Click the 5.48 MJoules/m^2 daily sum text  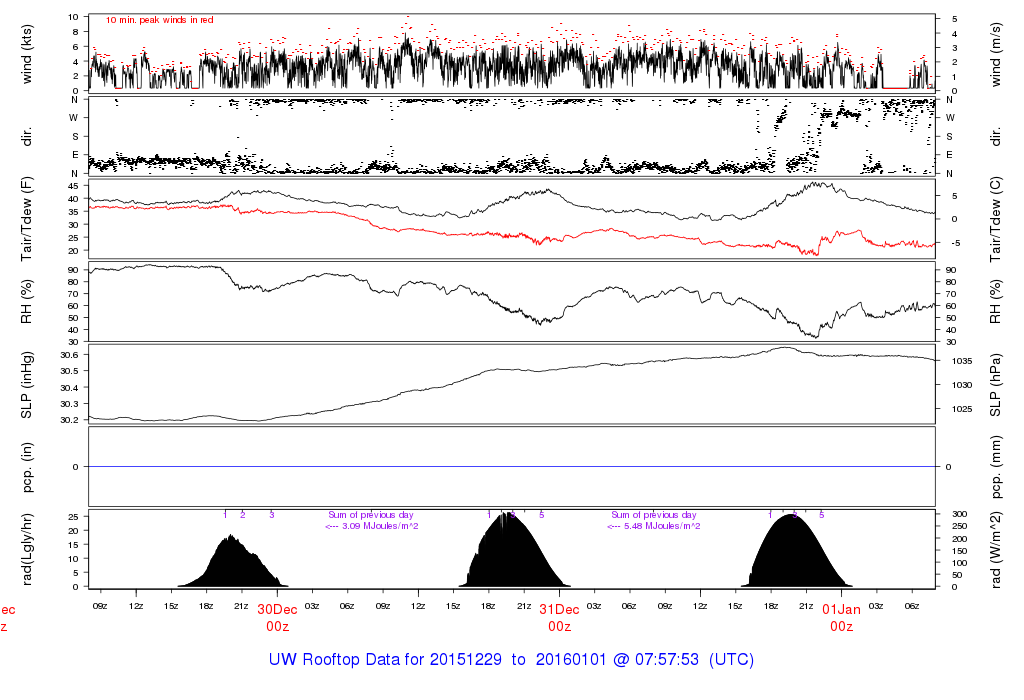pos(654,526)
